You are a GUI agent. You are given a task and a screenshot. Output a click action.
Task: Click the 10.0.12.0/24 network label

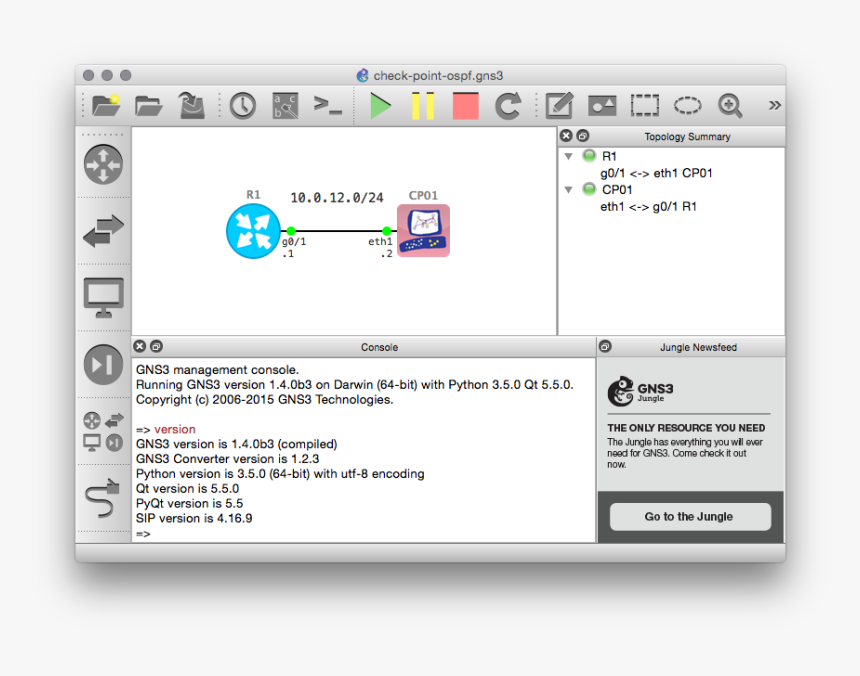337,197
